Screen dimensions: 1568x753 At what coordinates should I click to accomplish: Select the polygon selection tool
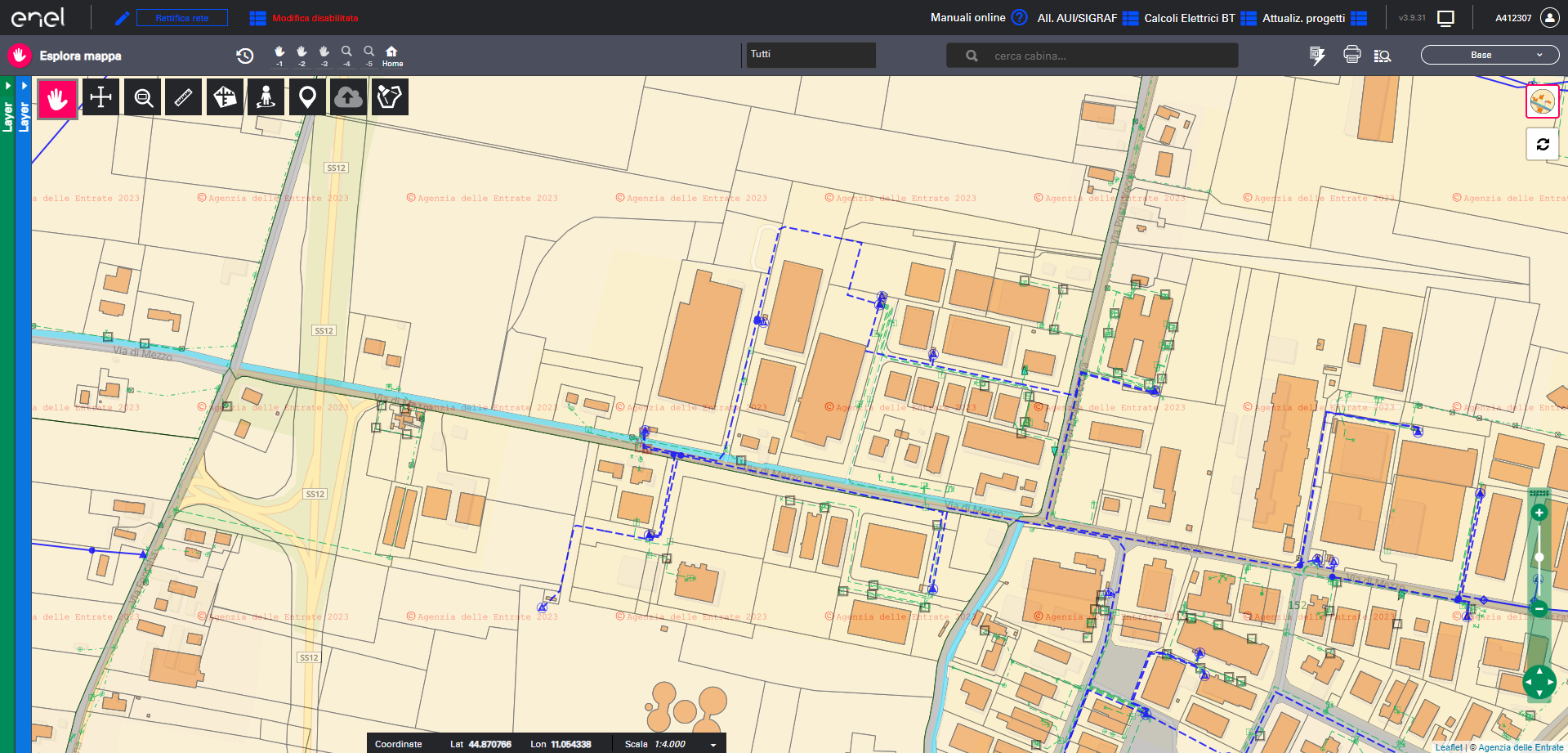coord(390,97)
